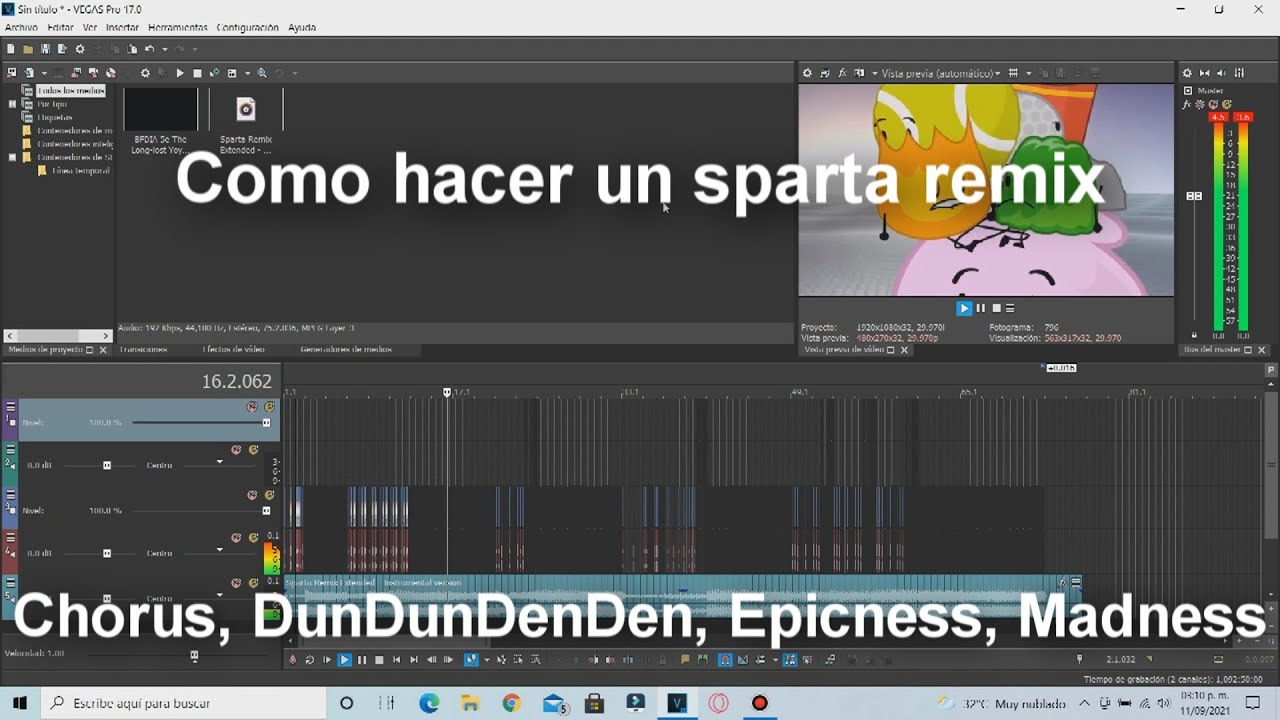This screenshot has width=1280, height=720.
Task: Expand the Por tipo media tree node
Action: pos(13,104)
